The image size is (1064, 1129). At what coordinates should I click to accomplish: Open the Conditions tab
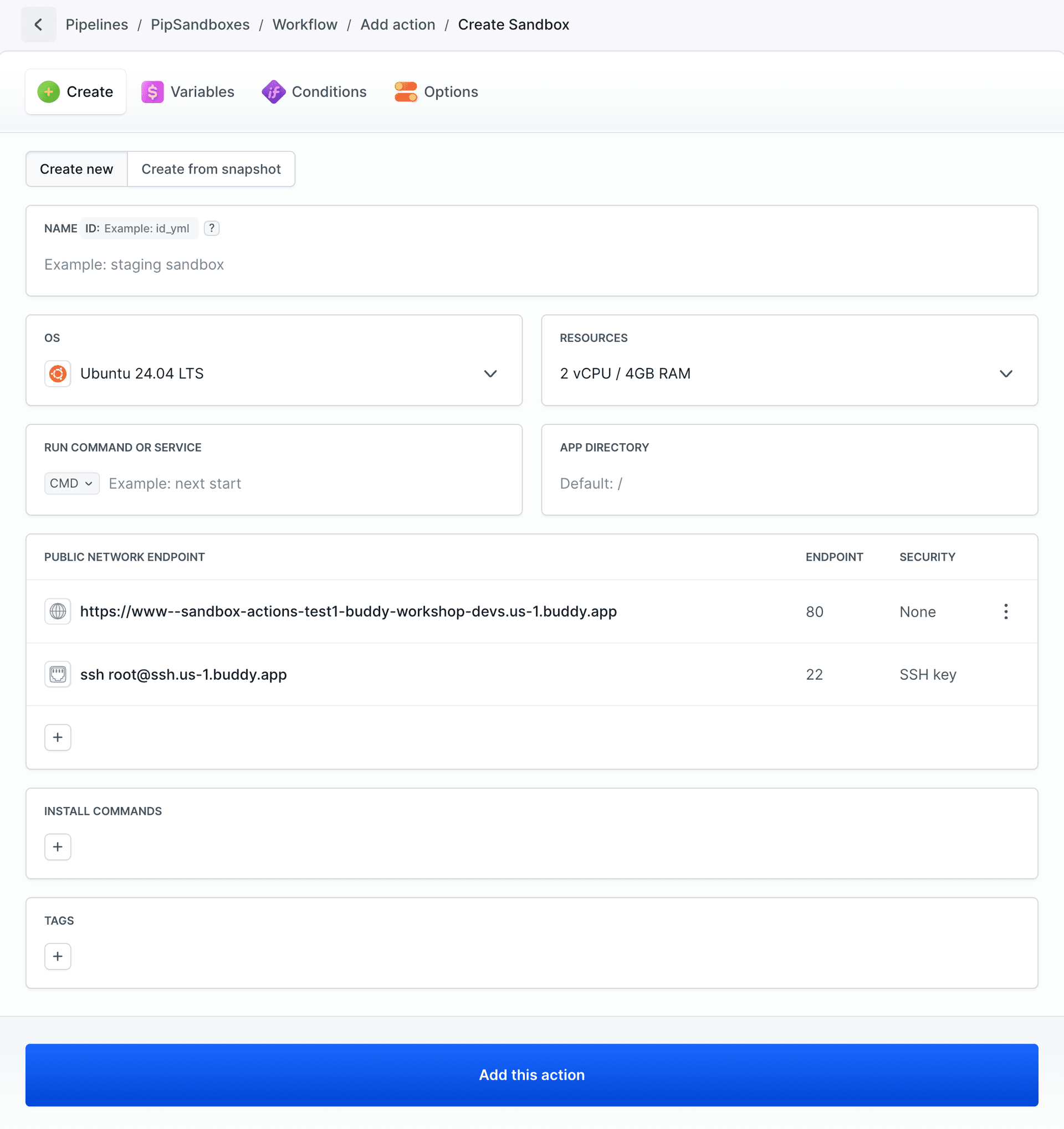pos(314,92)
